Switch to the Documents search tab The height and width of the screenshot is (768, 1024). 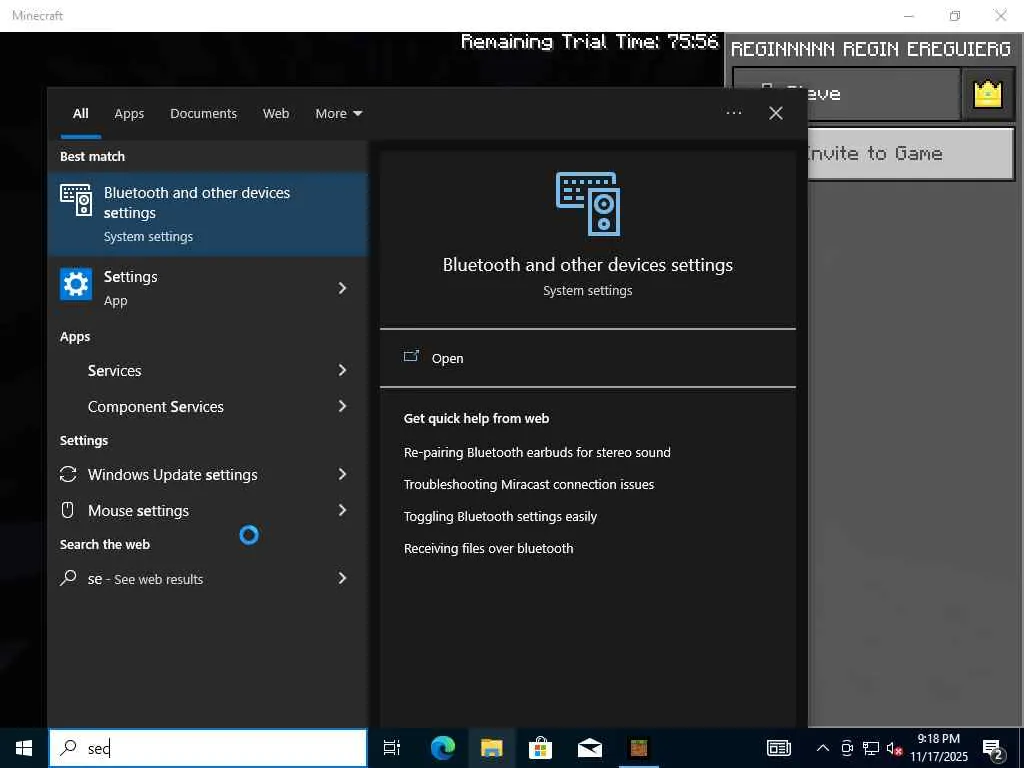click(203, 114)
